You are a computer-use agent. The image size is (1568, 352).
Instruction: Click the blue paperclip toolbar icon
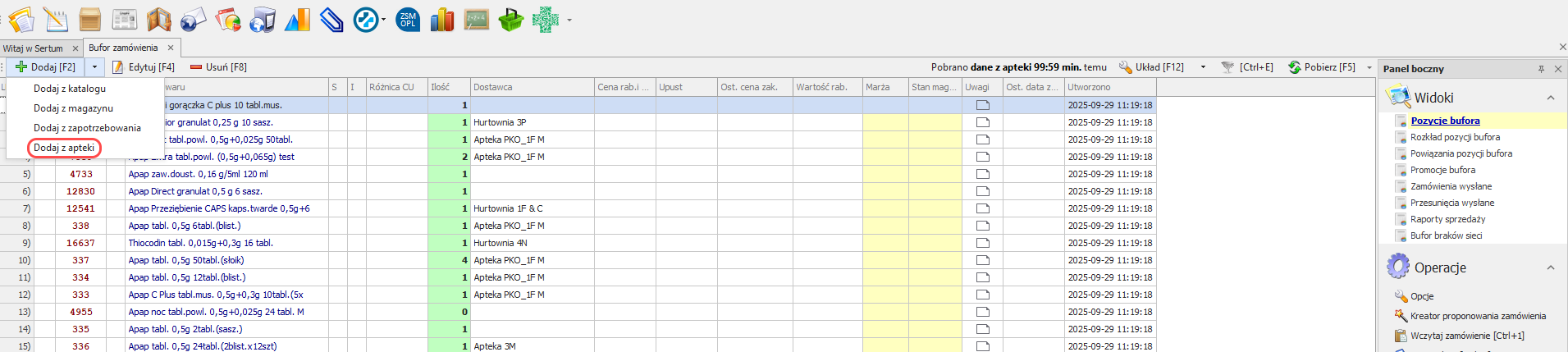(x=331, y=20)
